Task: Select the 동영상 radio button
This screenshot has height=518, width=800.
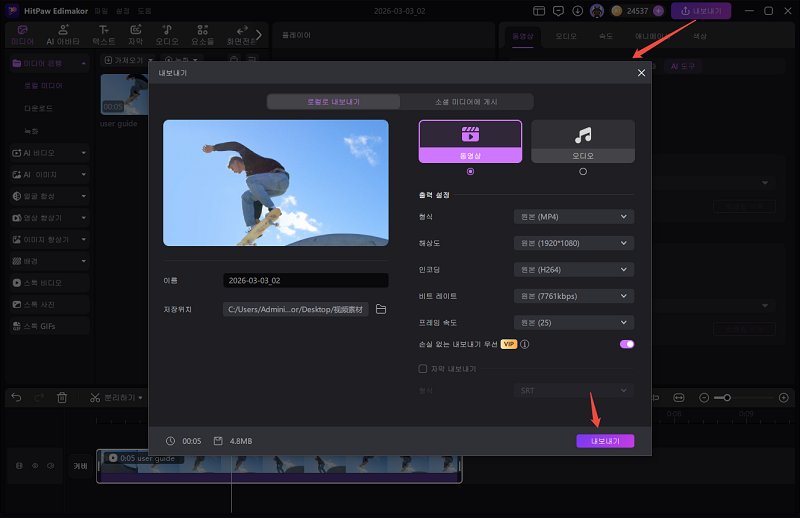Action: point(470,171)
